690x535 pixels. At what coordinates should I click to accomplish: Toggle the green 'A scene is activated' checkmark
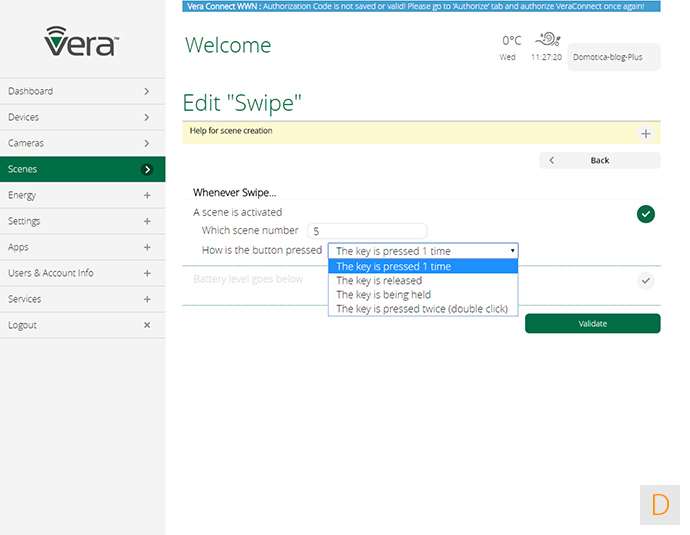pyautogui.click(x=646, y=213)
